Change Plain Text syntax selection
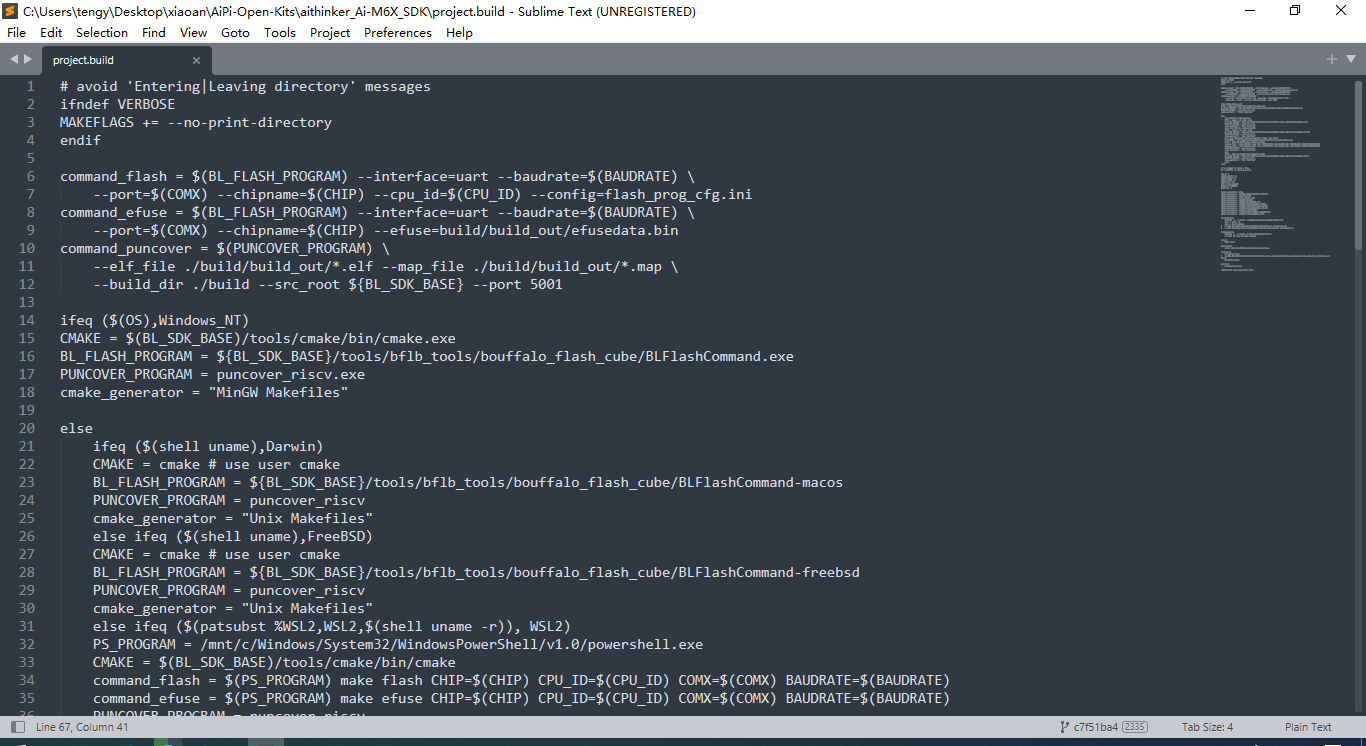This screenshot has width=1366, height=746. [x=1308, y=727]
